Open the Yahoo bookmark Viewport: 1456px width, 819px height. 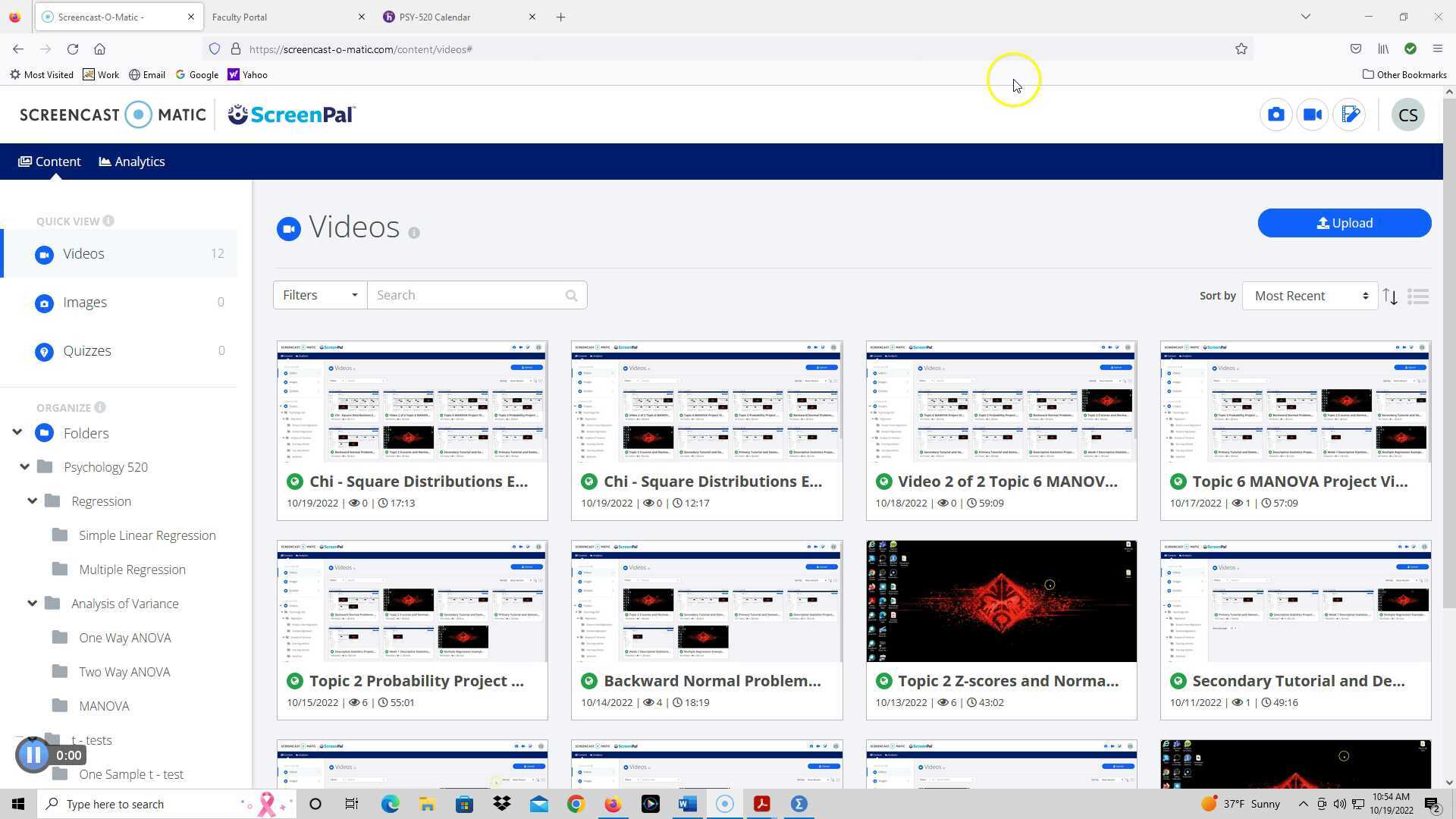point(247,75)
